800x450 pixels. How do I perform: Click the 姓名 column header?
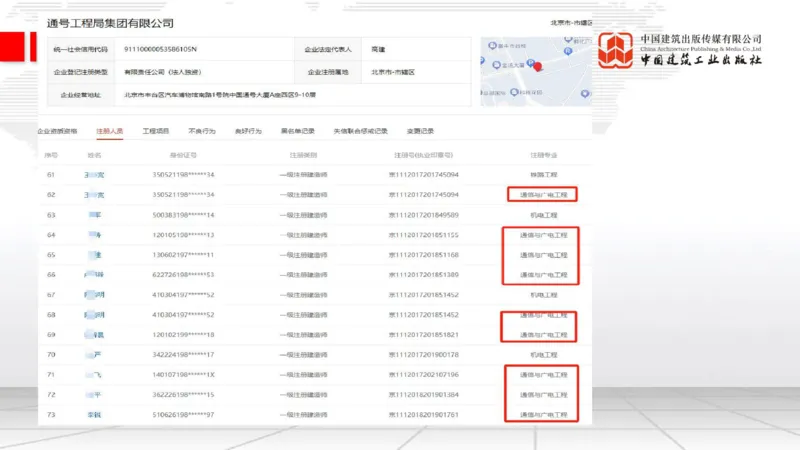tap(94, 155)
